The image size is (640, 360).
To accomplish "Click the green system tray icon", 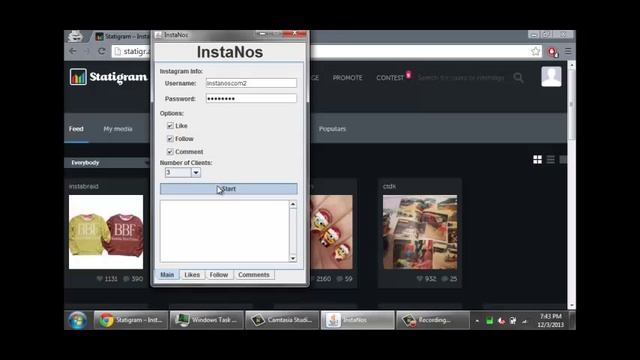I will point(489,321).
